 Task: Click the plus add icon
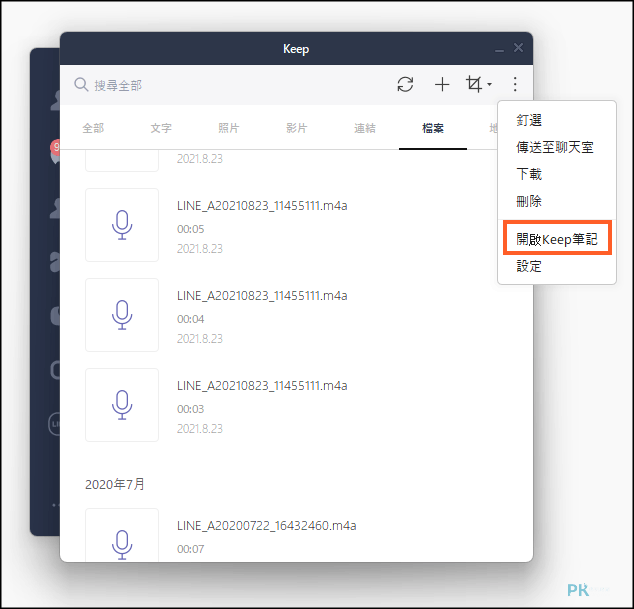click(x=442, y=85)
